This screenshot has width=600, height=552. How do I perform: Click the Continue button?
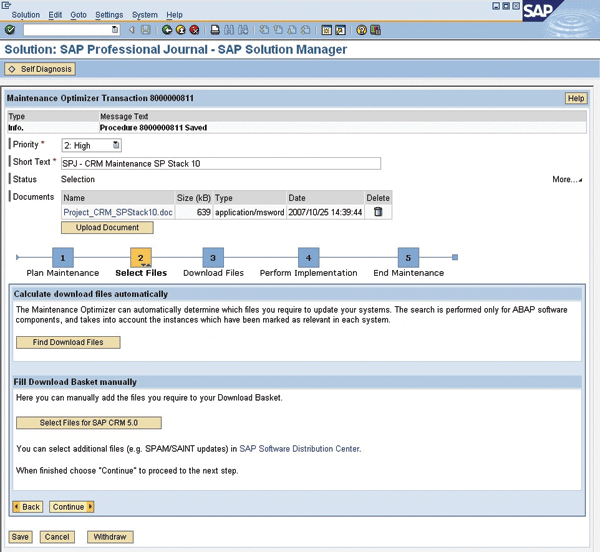pos(72,507)
